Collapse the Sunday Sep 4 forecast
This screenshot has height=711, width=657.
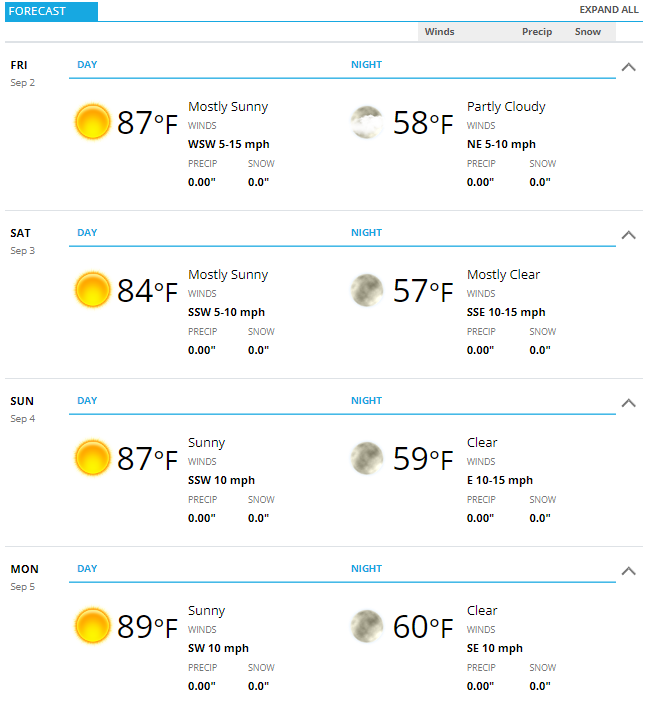coord(628,403)
